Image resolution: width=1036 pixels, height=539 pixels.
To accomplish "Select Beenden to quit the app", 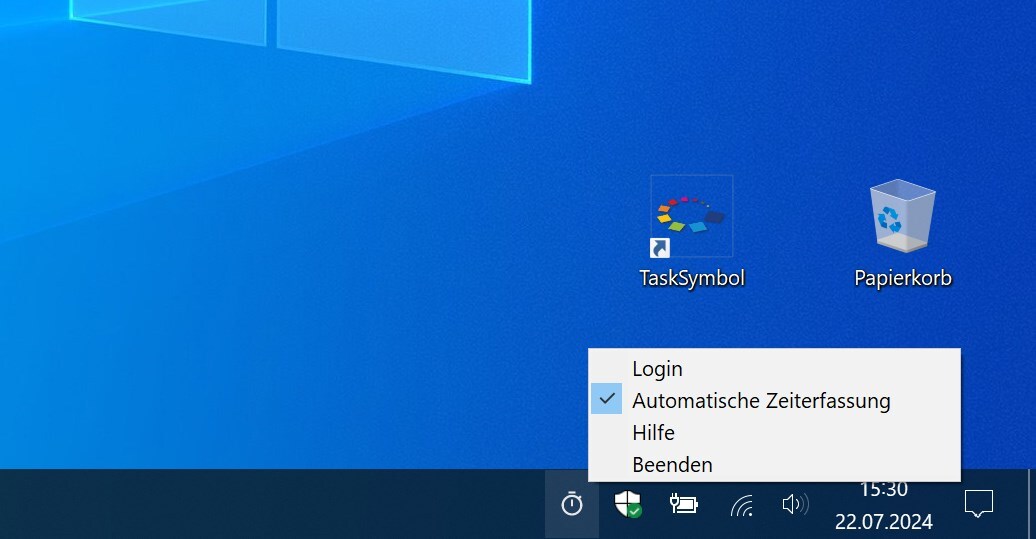I will (672, 465).
